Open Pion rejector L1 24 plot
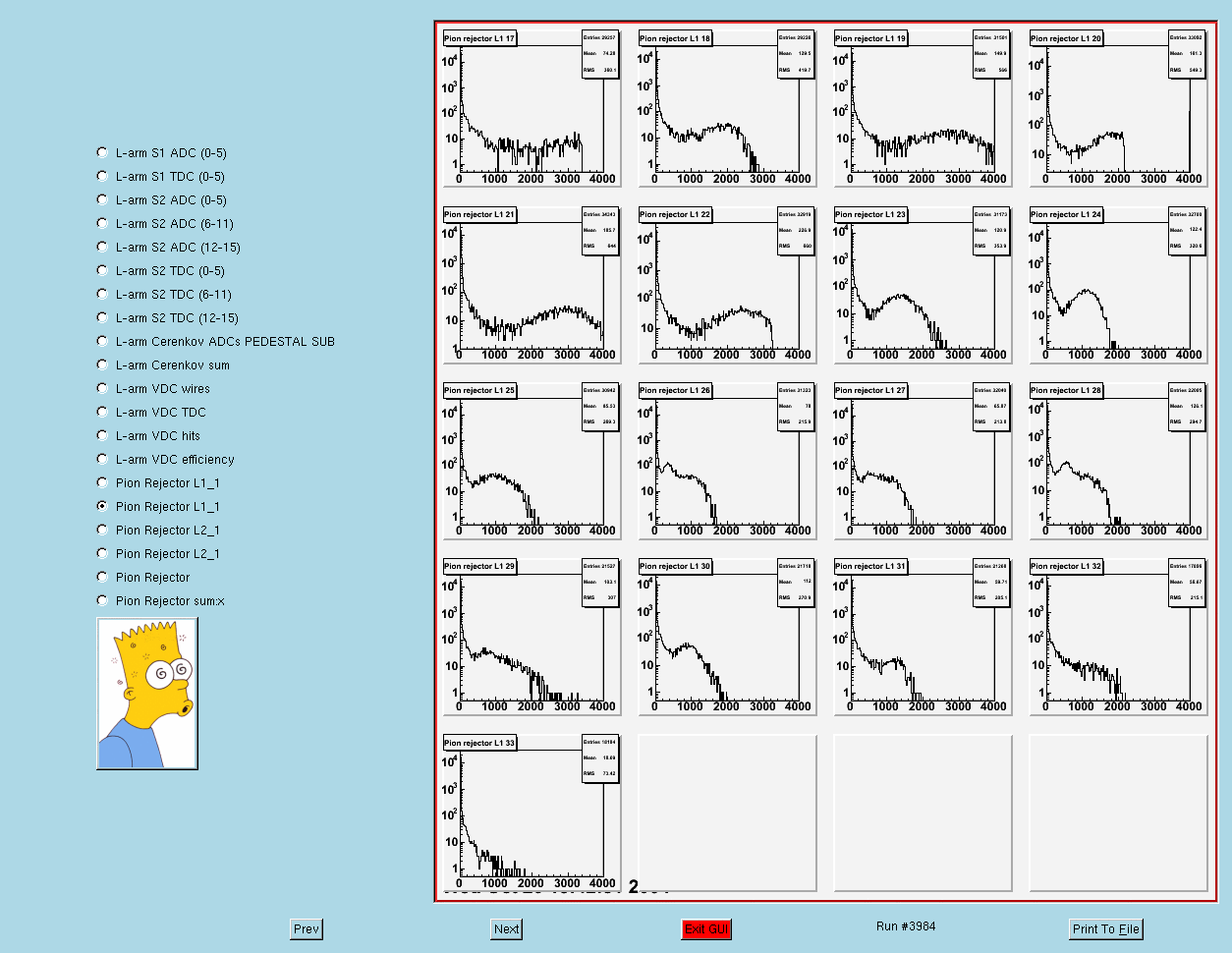The width and height of the screenshot is (1232, 953). (1118, 284)
